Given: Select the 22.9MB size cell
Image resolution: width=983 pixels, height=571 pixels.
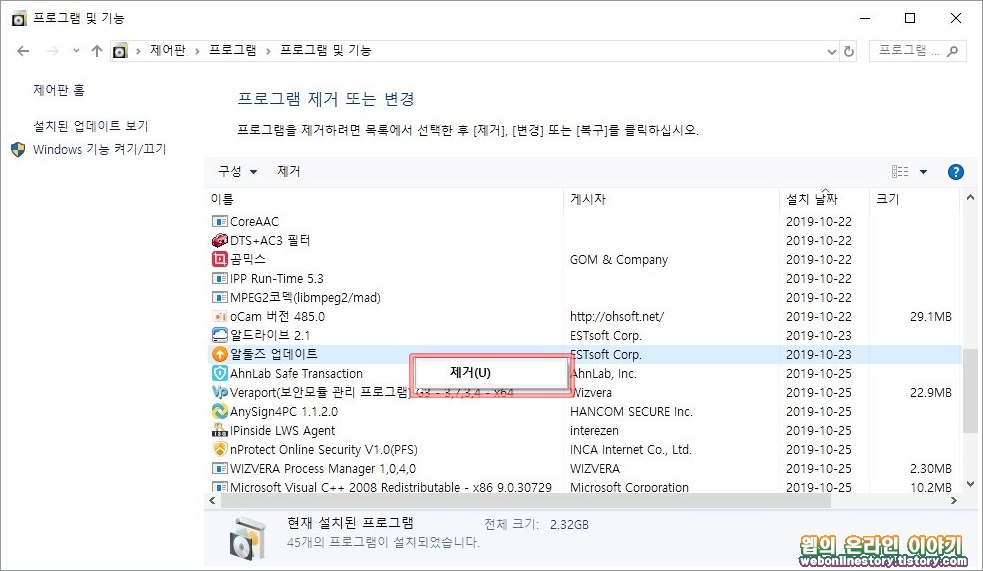Looking at the screenshot, I should (x=930, y=392).
